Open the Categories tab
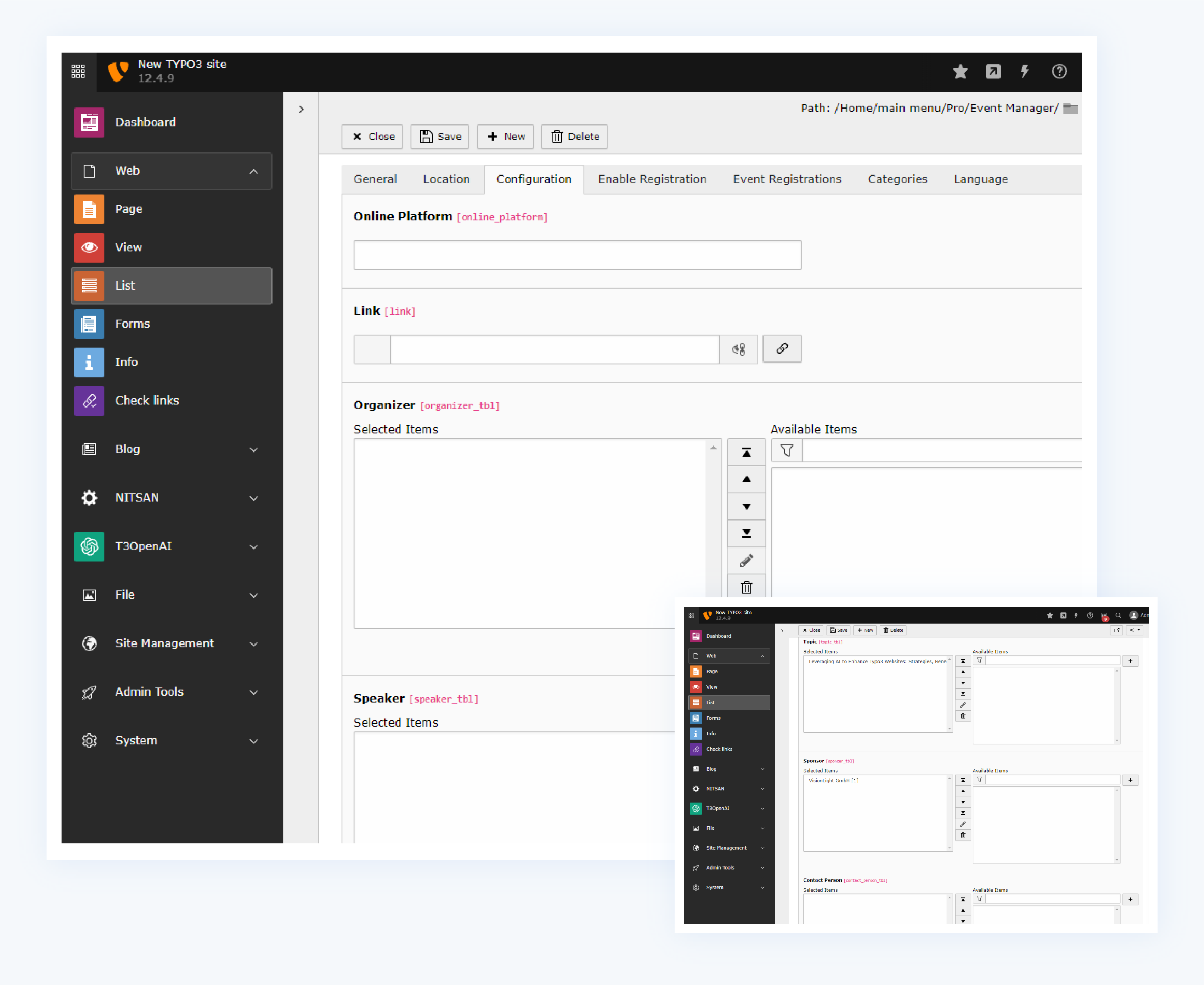Image resolution: width=1204 pixels, height=985 pixels. [897, 179]
